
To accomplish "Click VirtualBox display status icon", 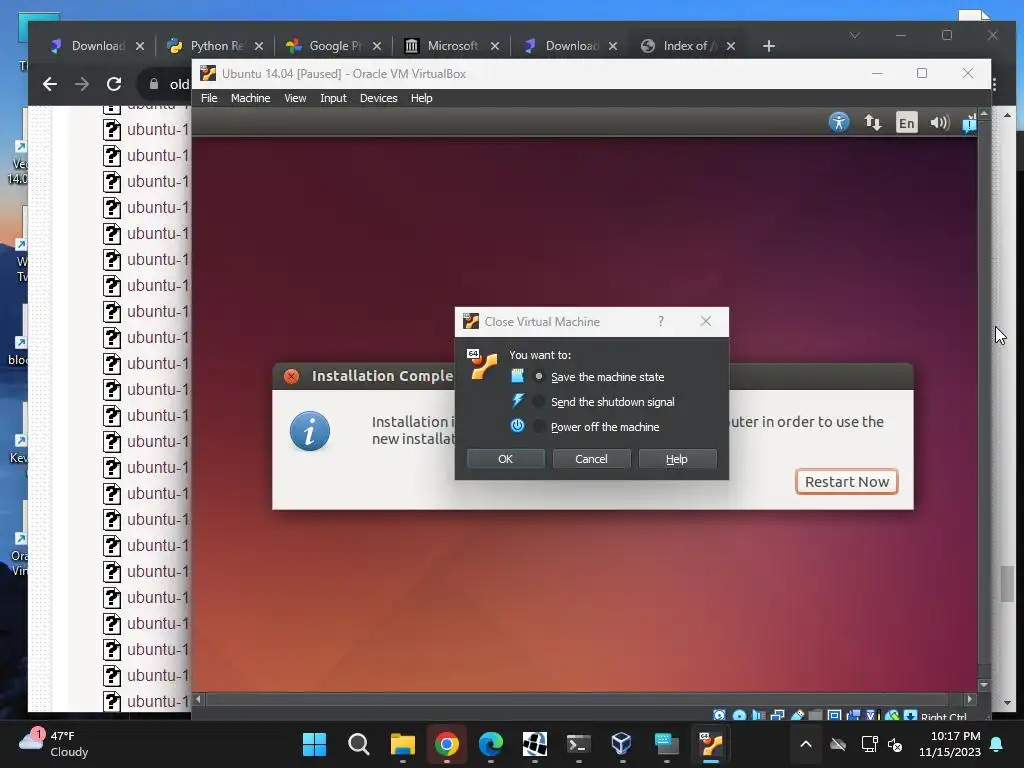I will pos(835,715).
